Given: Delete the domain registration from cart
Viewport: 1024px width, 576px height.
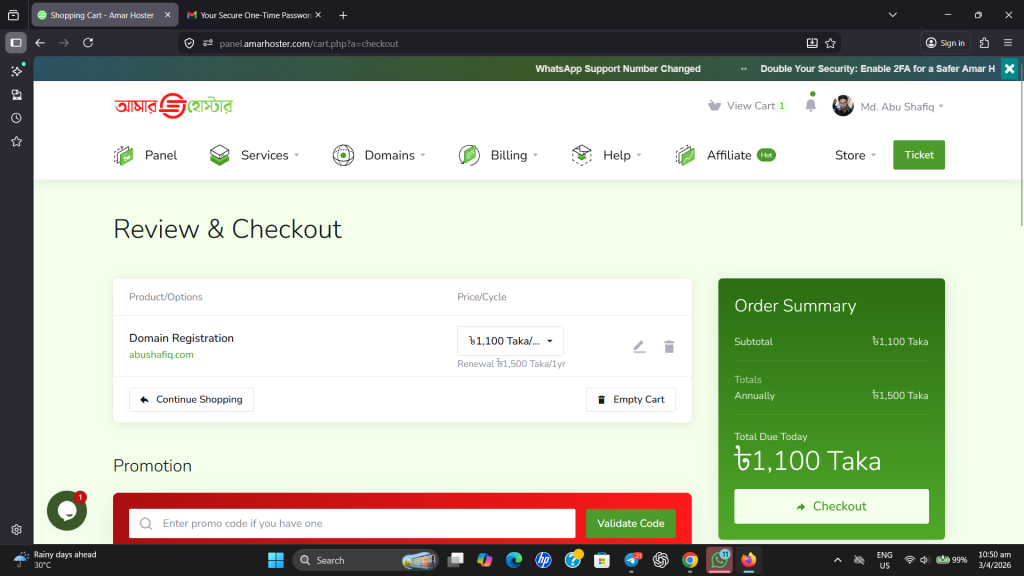Looking at the screenshot, I should (x=669, y=347).
